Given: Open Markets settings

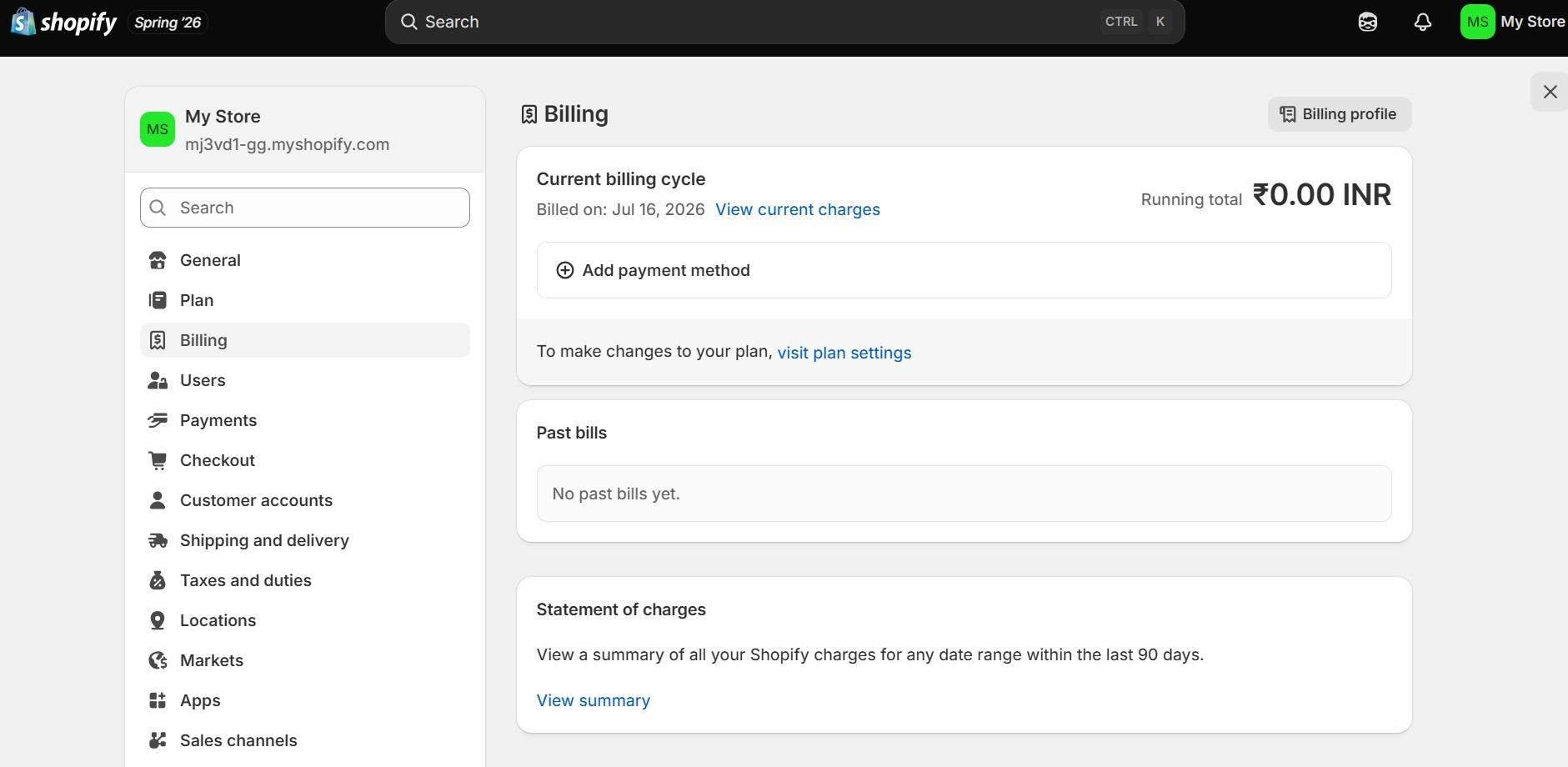Looking at the screenshot, I should 305,660.
